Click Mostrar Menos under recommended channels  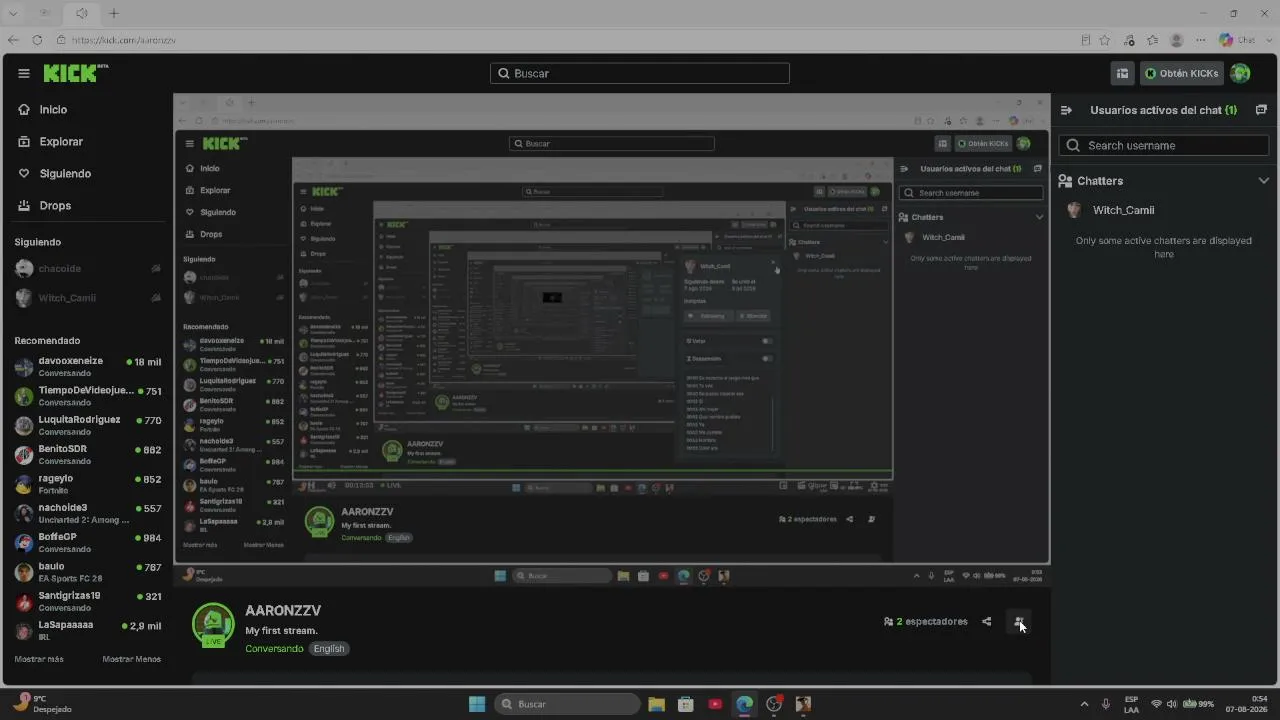tap(131, 659)
